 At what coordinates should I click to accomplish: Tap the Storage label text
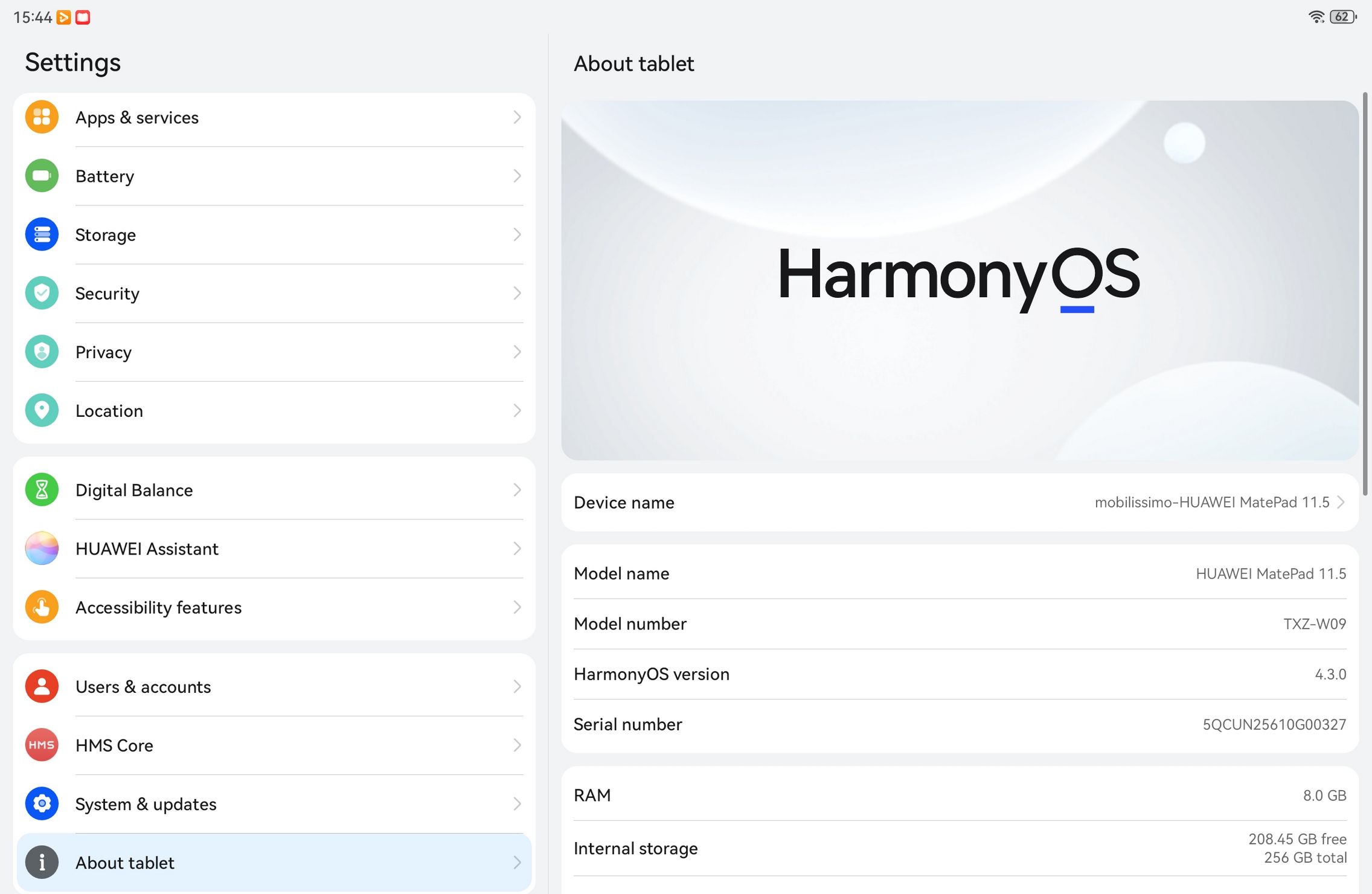click(x=106, y=234)
